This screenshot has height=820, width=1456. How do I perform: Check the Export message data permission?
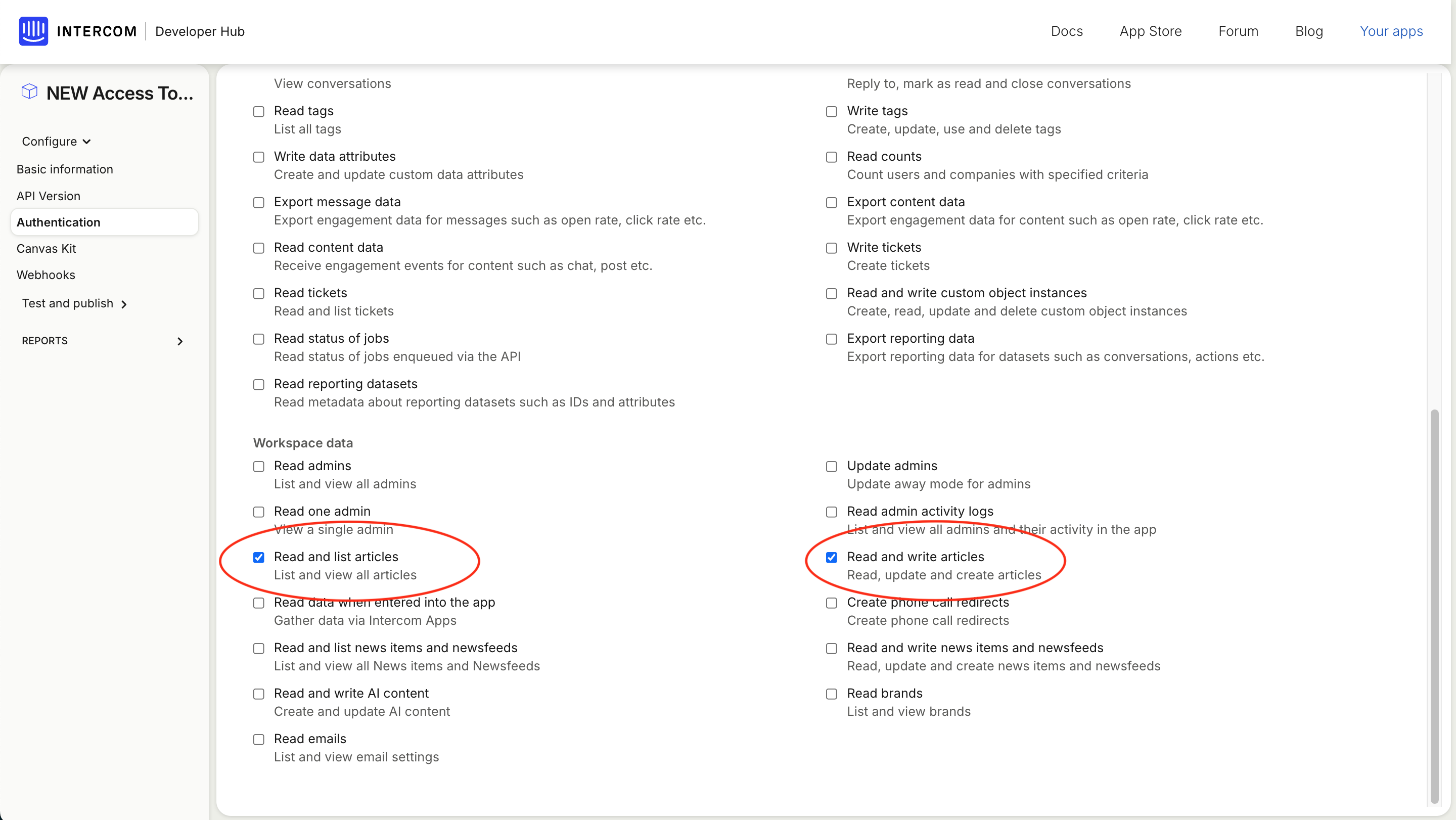[x=259, y=202]
